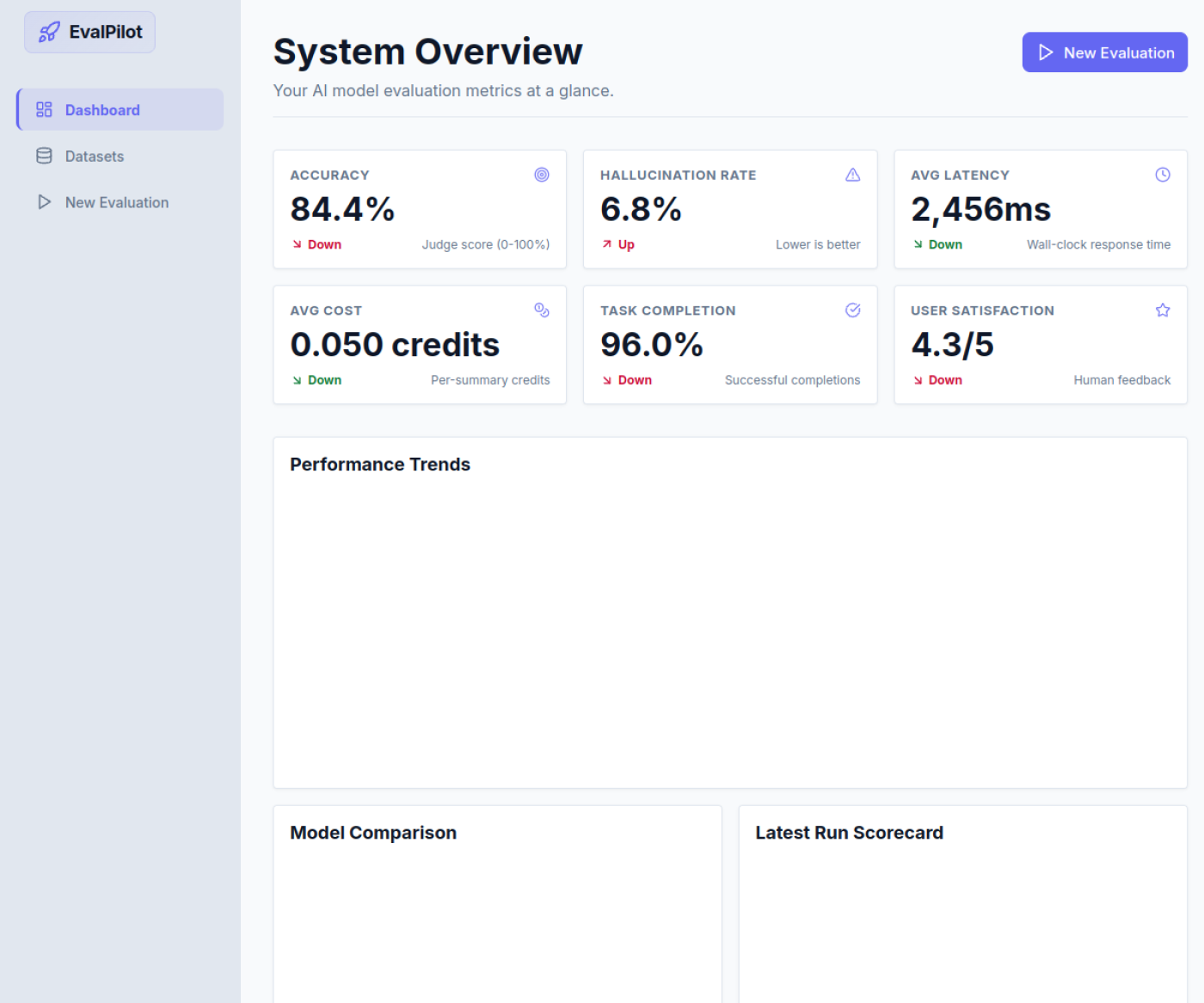This screenshot has height=1003, width=1204.
Task: Click the Performance Trends heading
Action: click(x=380, y=465)
